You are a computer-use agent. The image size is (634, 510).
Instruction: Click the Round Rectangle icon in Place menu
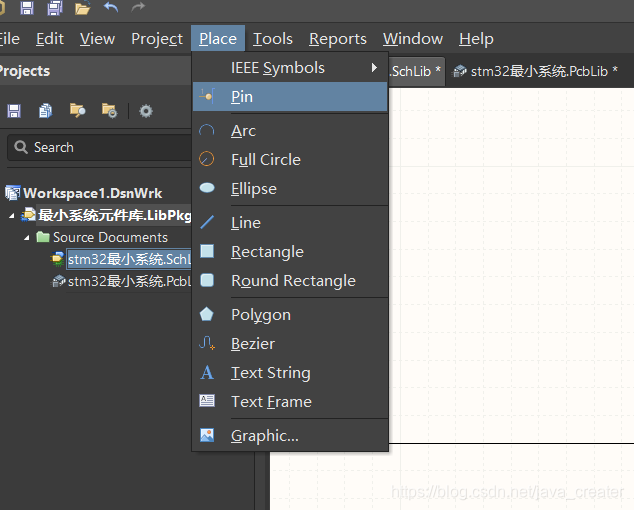point(207,280)
